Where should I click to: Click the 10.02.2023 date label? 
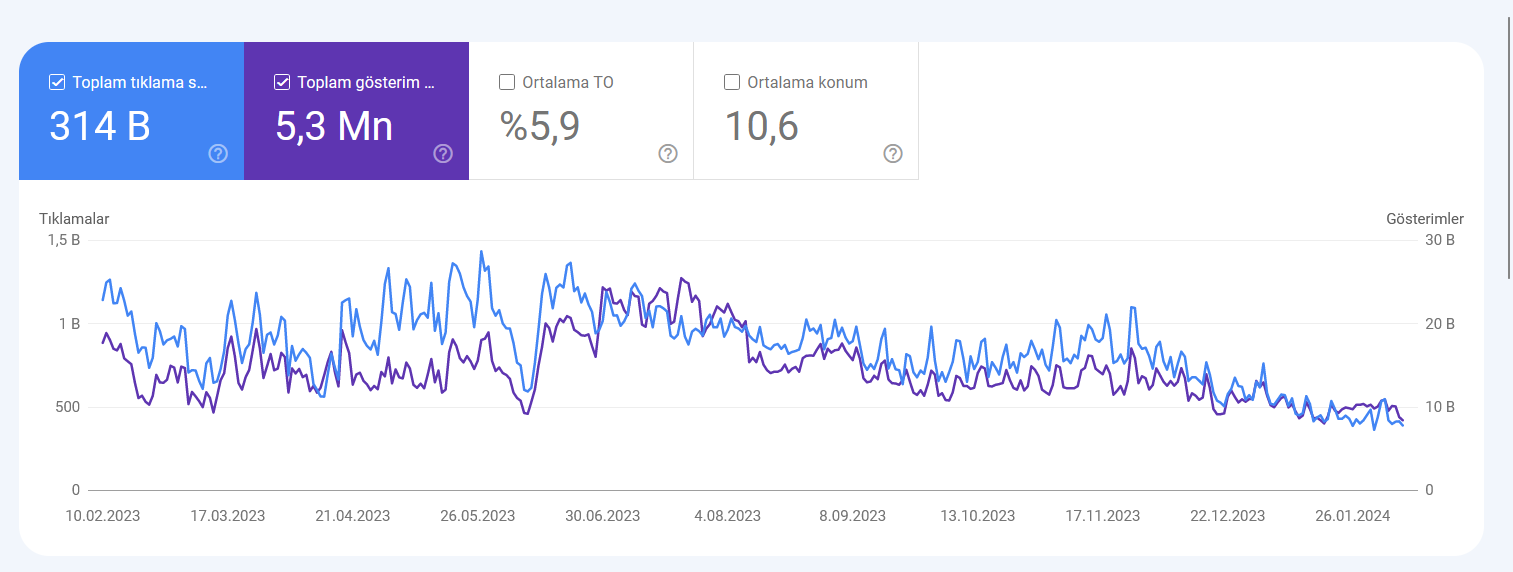point(103,516)
